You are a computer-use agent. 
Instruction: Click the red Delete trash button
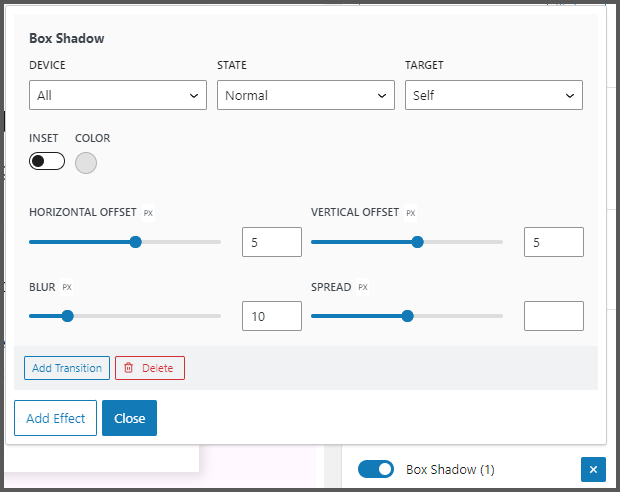tap(150, 368)
